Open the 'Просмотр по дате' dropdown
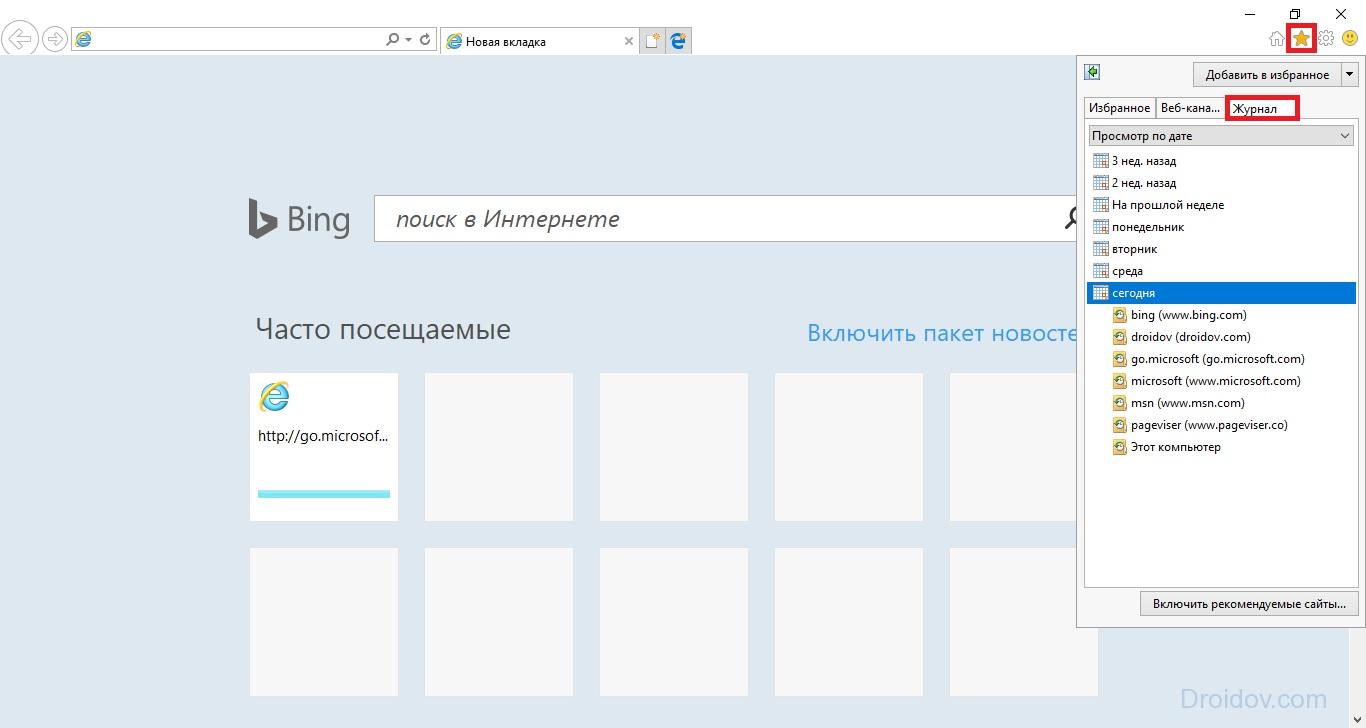 coord(1220,136)
